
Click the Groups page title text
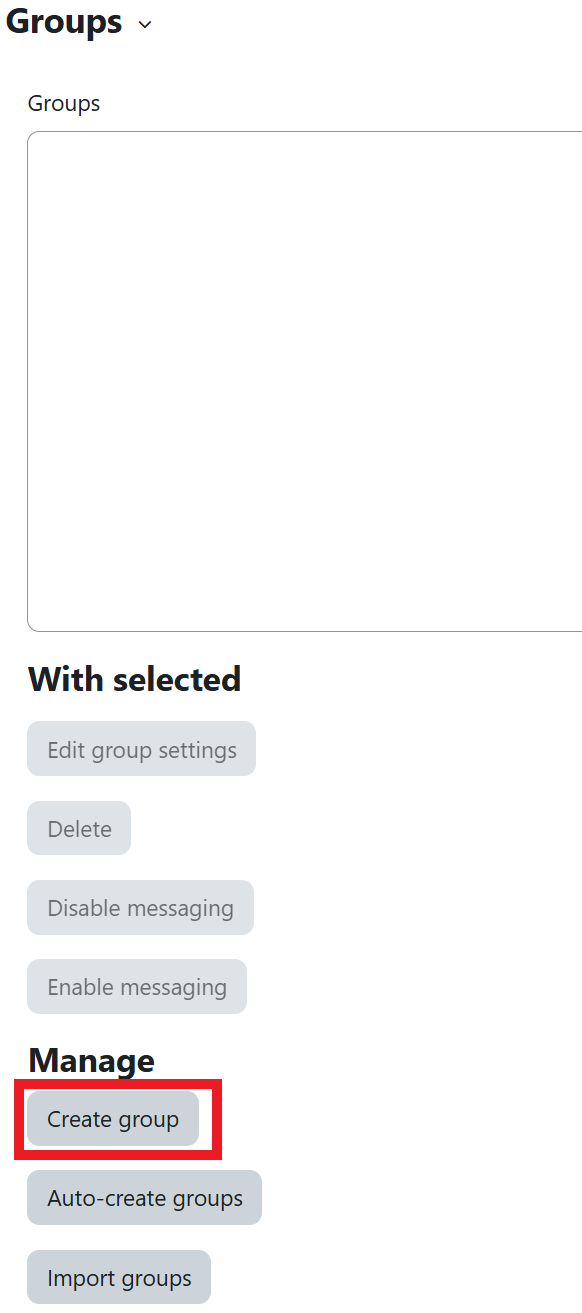[62, 22]
